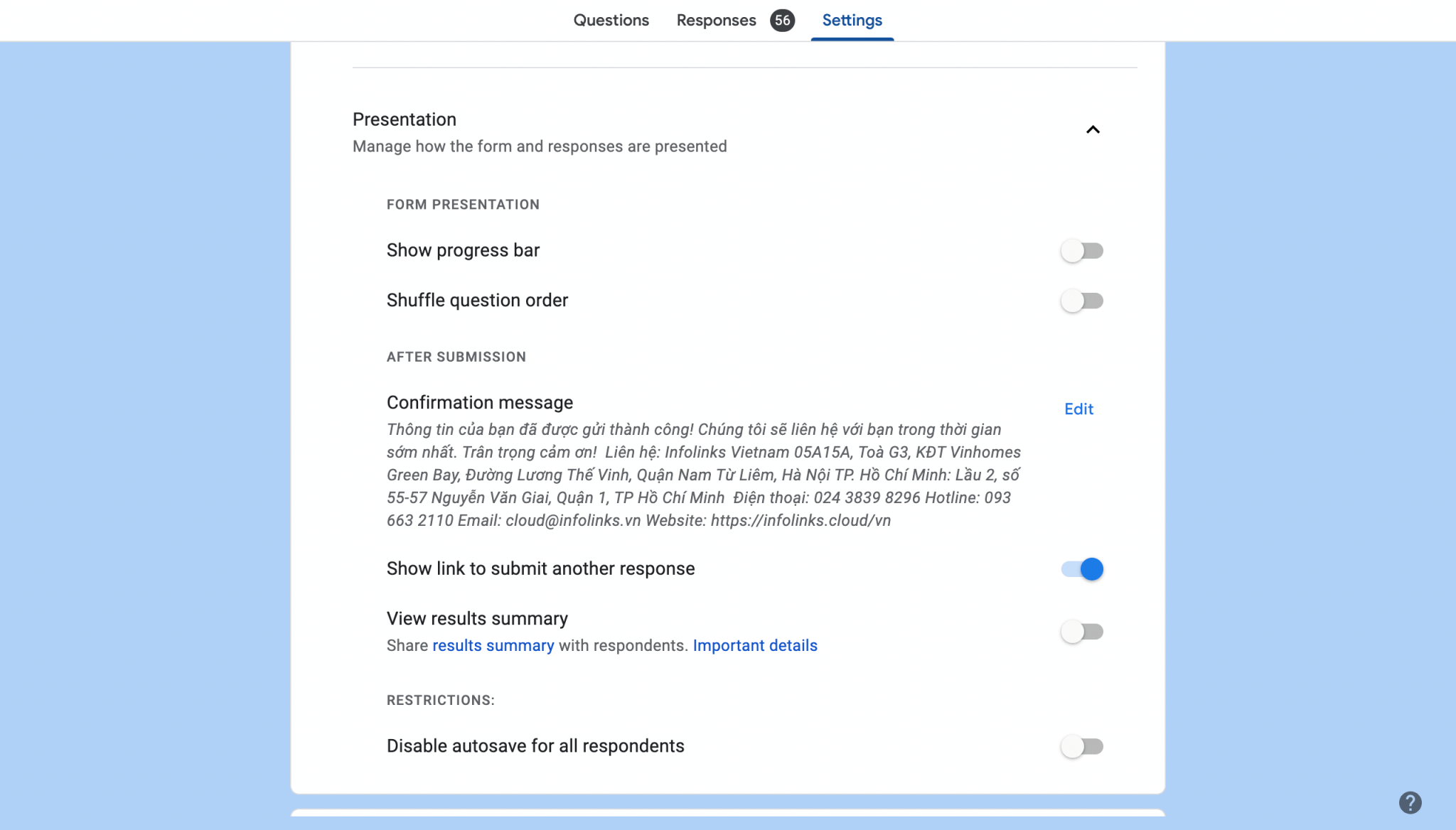Open Important details

(755, 645)
